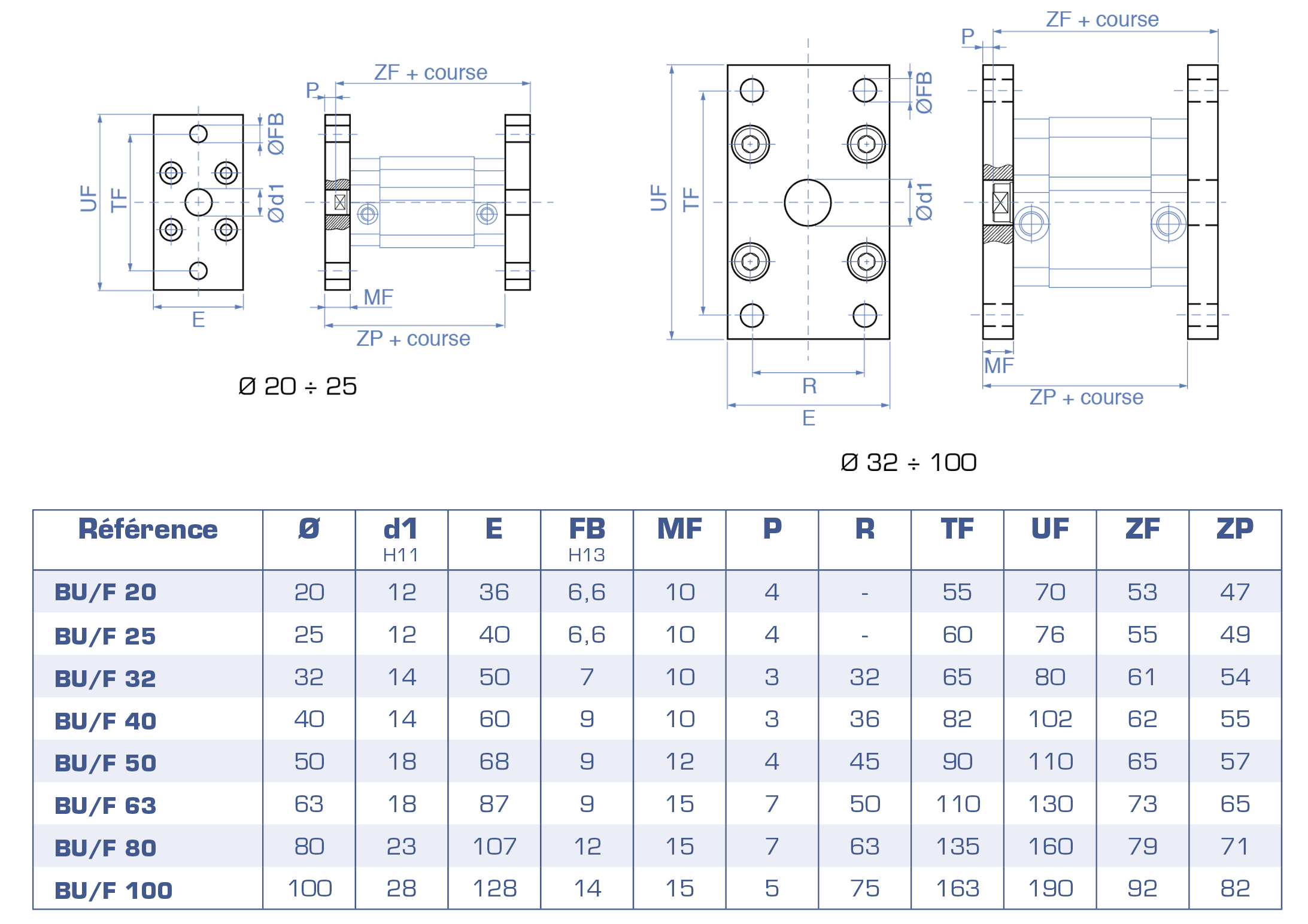Click the ØFB label on the small flange drawing
Viewport: 1308px width, 924px height.
(x=275, y=135)
